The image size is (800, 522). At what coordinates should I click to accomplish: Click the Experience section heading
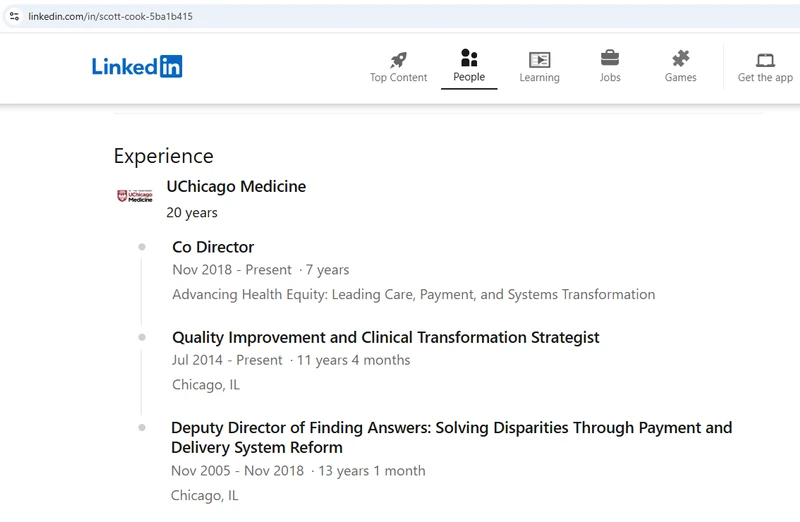click(164, 156)
